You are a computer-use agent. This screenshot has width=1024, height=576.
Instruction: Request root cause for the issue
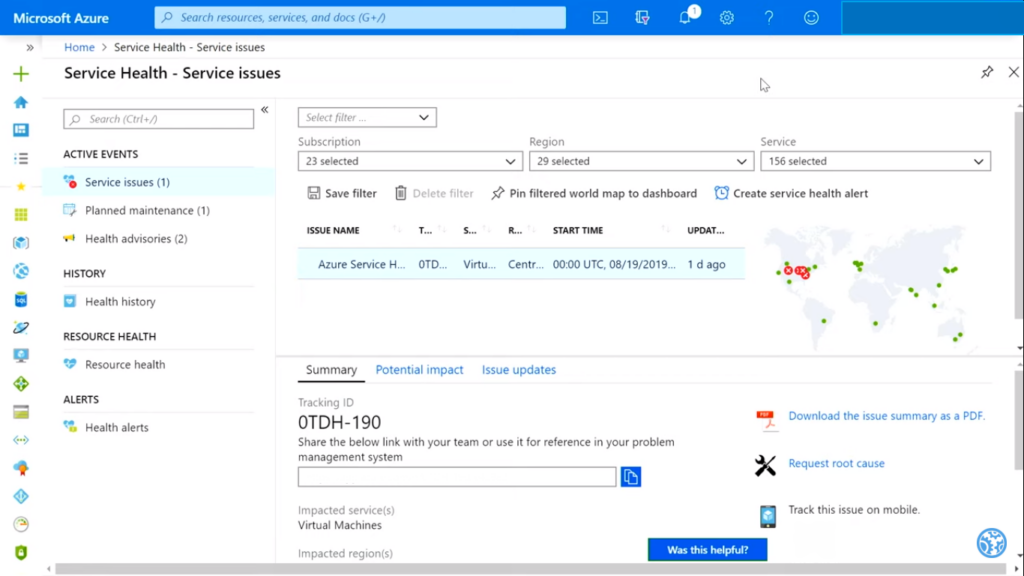click(x=836, y=463)
